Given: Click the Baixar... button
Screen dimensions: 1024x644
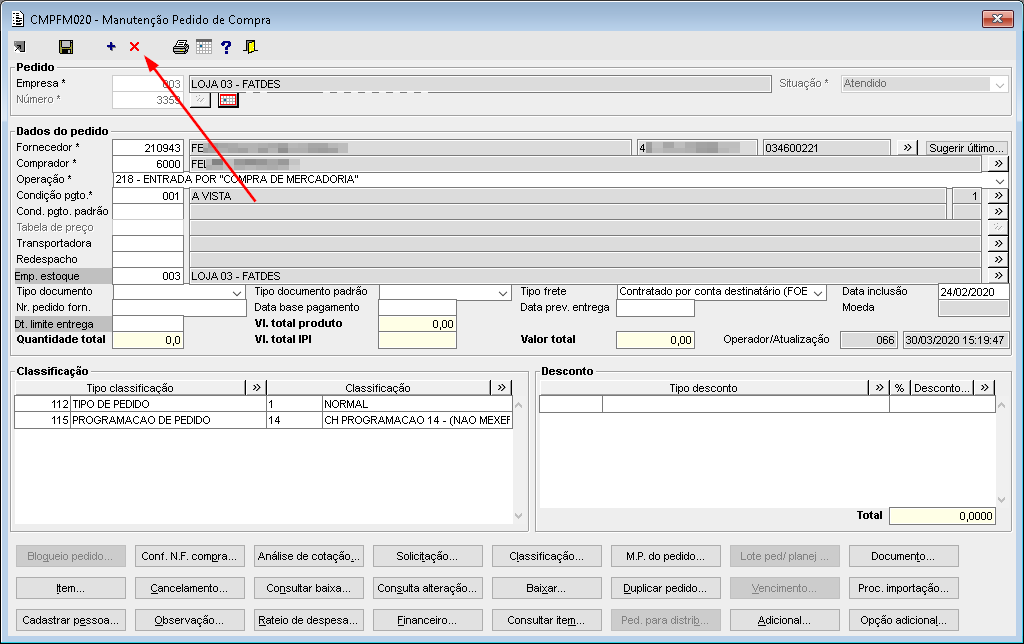Looking at the screenshot, I should point(547,588).
